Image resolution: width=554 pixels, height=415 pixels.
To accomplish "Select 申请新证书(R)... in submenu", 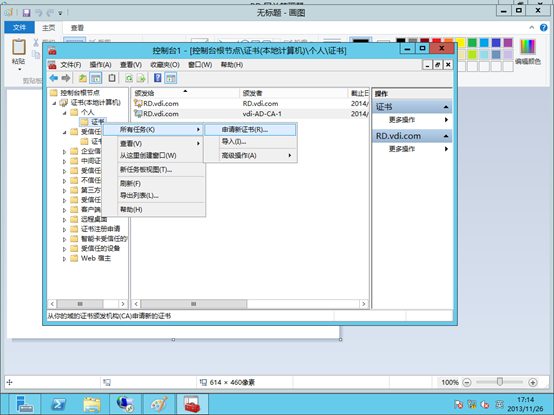I will click(x=250, y=130).
